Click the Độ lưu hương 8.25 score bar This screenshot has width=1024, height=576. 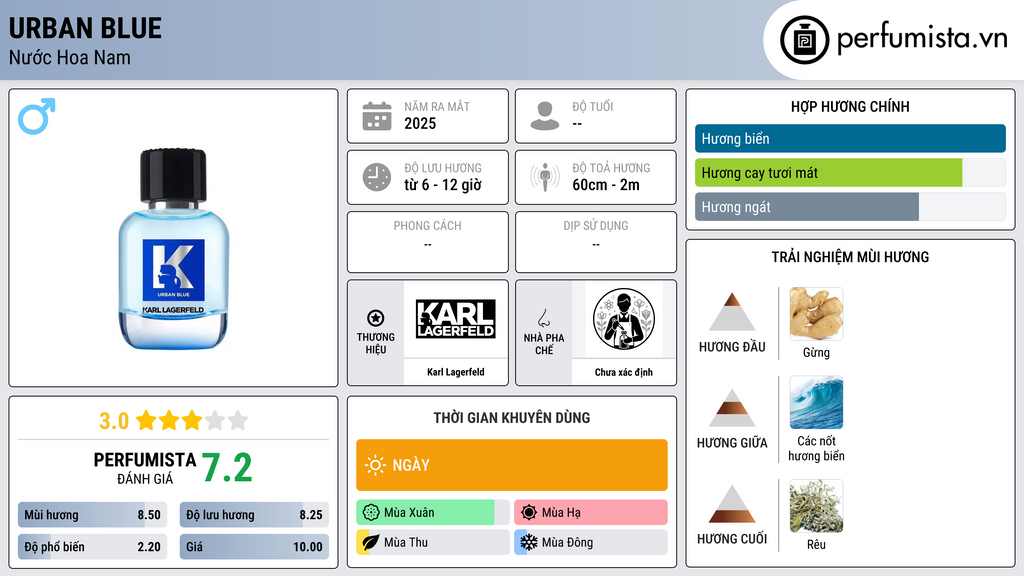[254, 515]
